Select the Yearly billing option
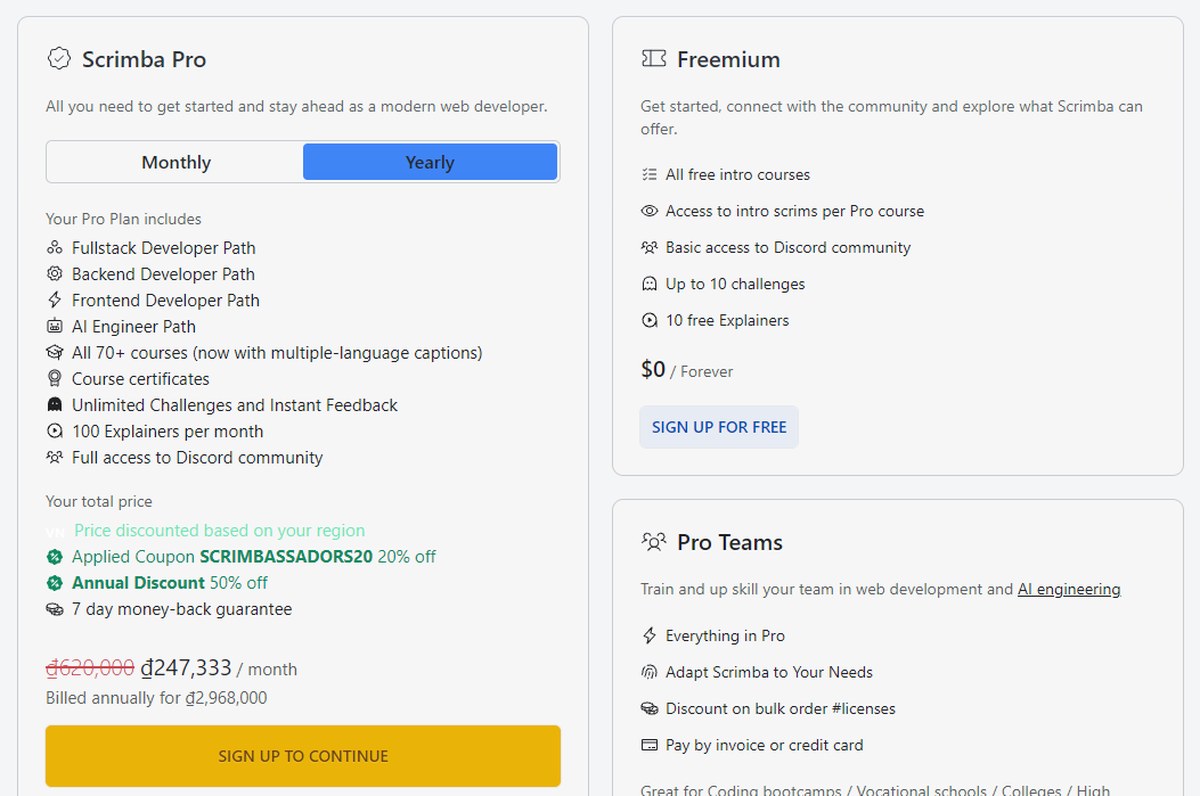The height and width of the screenshot is (796, 1200). pos(430,162)
